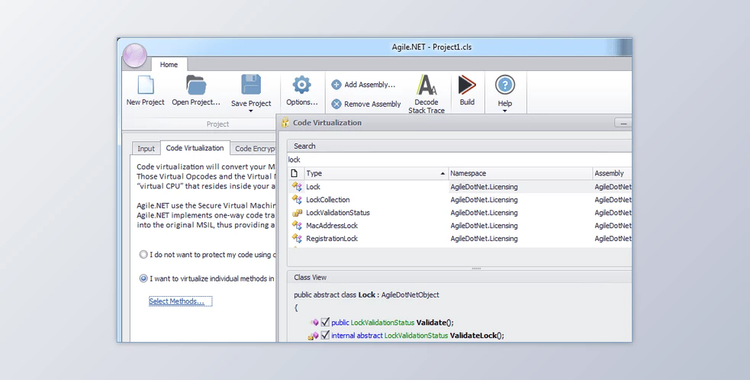Click the splitter grip above Class View
The width and height of the screenshot is (750, 380).
[x=476, y=268]
